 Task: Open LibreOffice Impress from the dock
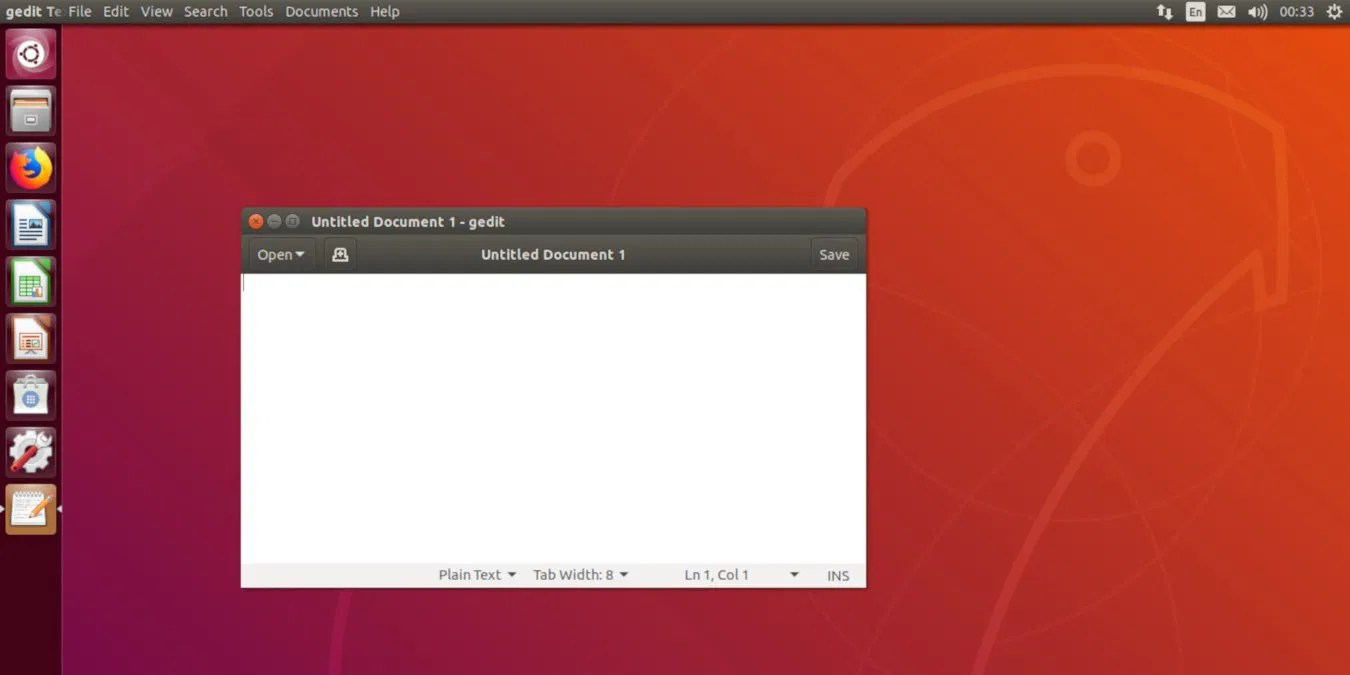30,338
